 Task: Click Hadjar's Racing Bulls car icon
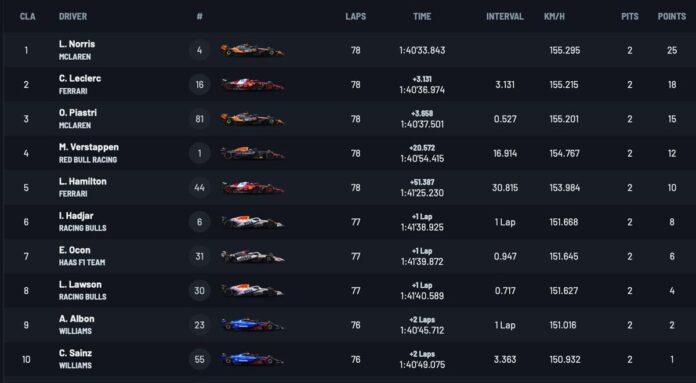252,222
